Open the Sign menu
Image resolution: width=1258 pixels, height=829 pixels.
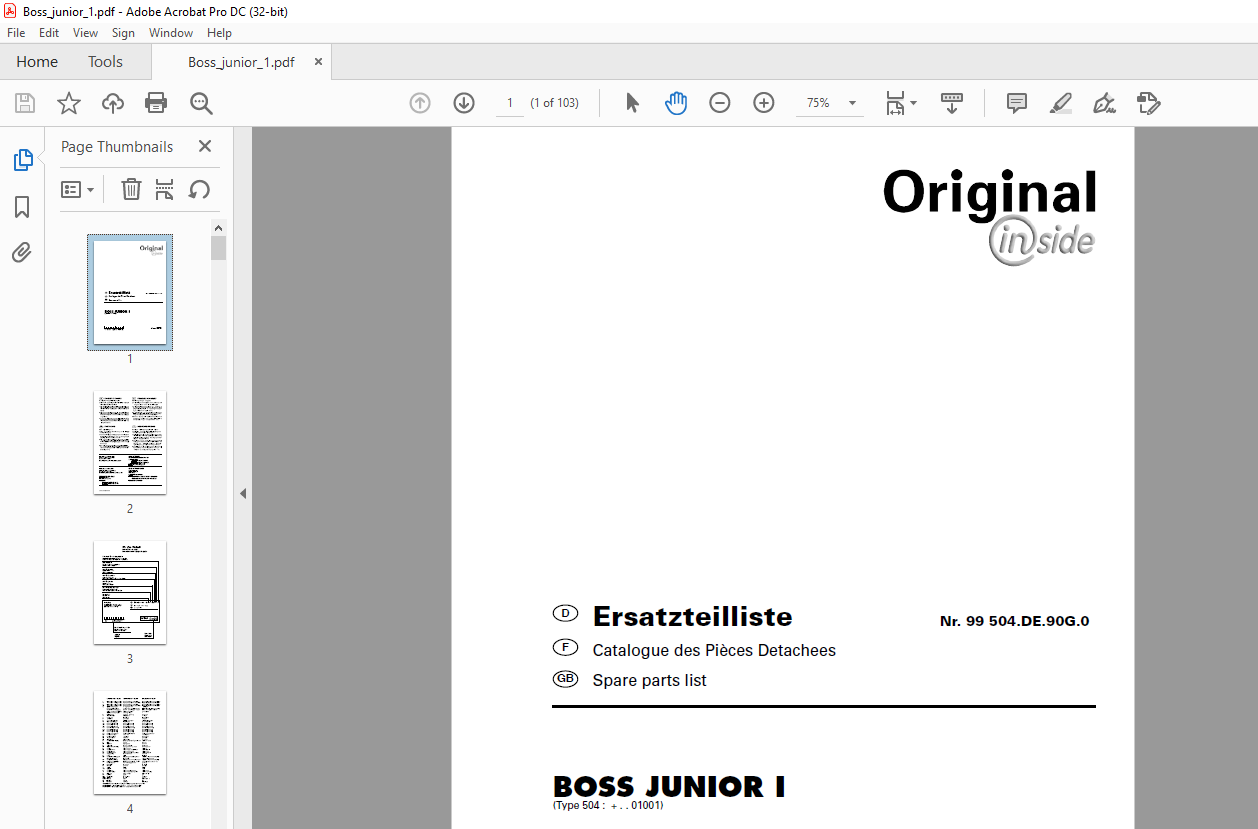123,33
